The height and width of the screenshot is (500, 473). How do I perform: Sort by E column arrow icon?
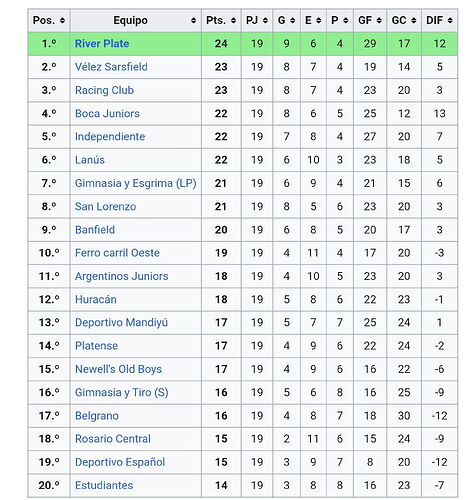pyautogui.click(x=319, y=21)
